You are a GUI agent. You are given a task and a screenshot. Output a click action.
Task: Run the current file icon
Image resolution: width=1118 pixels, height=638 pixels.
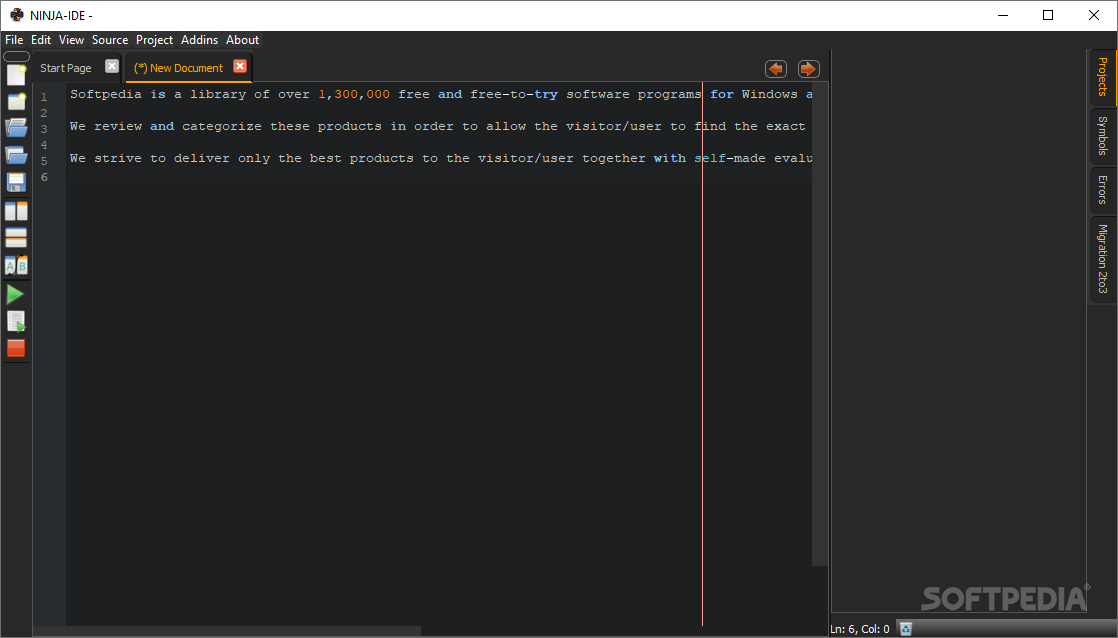tap(16, 321)
